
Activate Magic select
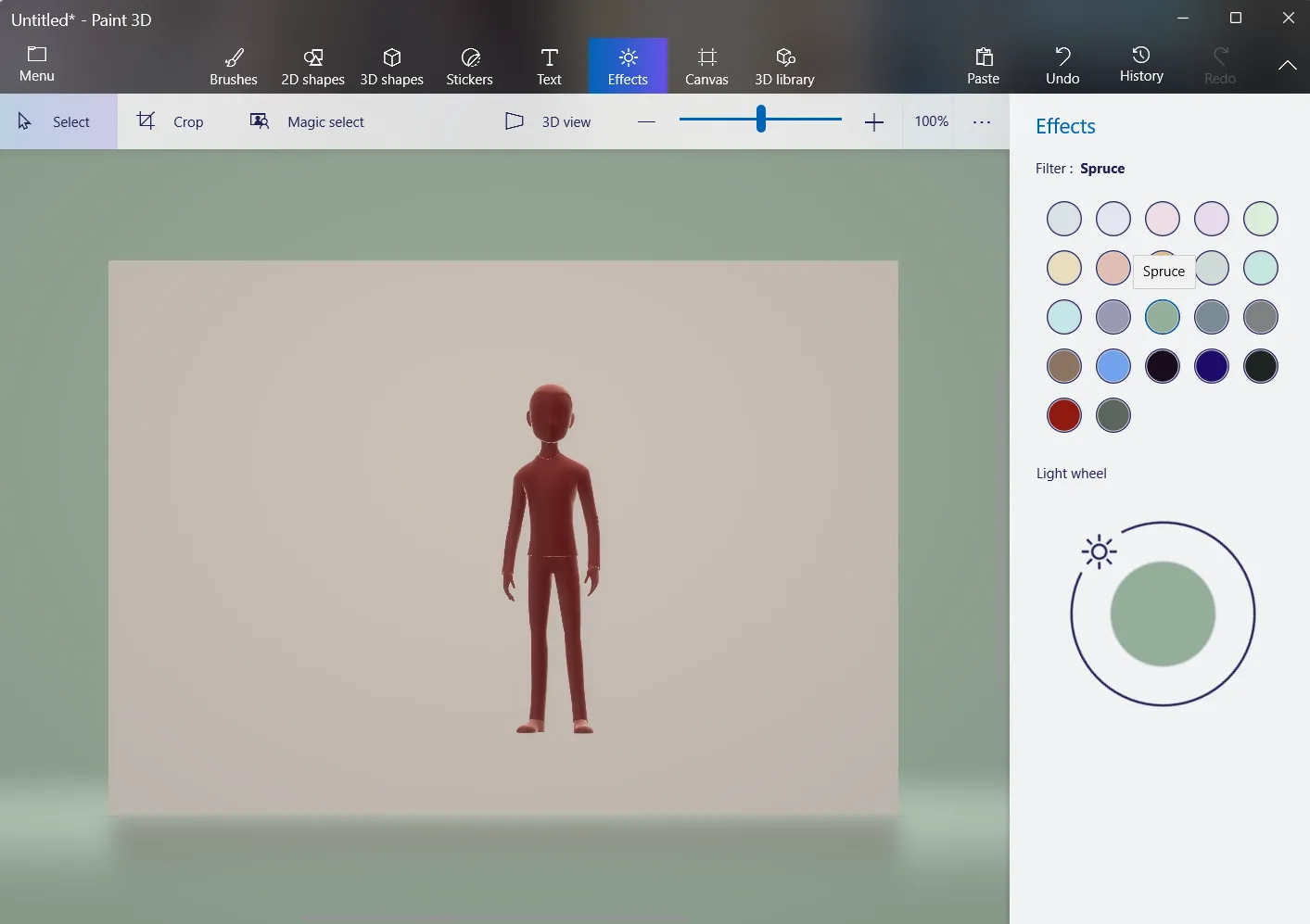(306, 121)
